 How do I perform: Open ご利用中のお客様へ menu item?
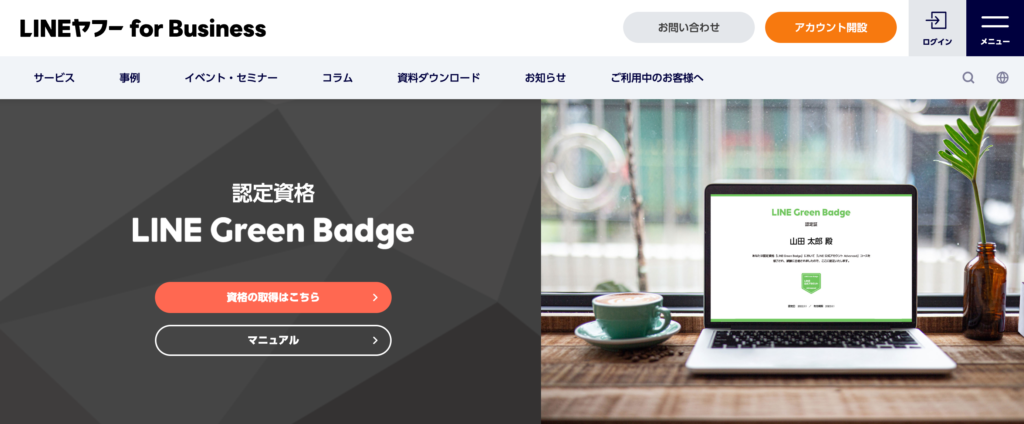click(657, 78)
